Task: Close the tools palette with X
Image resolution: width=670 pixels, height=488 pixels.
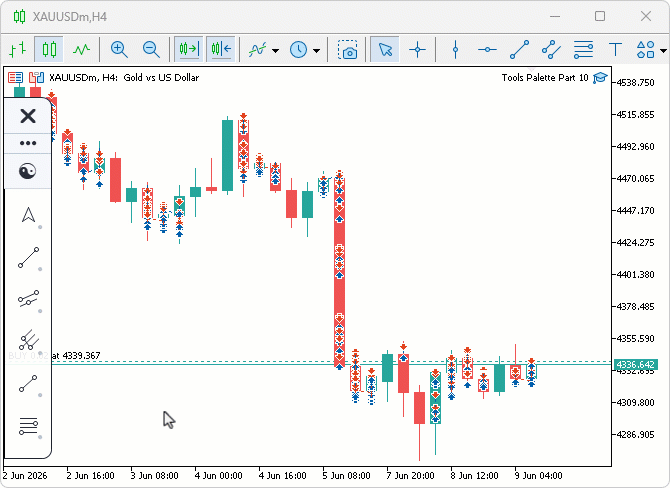Action: [x=28, y=116]
